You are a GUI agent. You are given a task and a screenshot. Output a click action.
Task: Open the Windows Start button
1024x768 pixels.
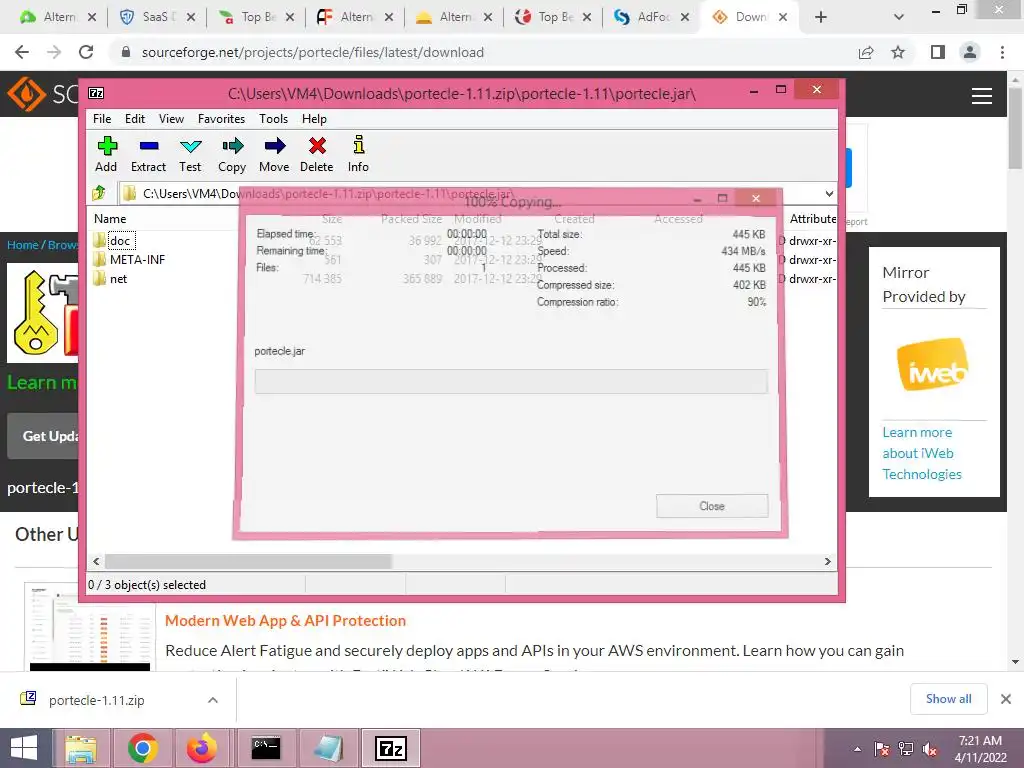pos(24,748)
